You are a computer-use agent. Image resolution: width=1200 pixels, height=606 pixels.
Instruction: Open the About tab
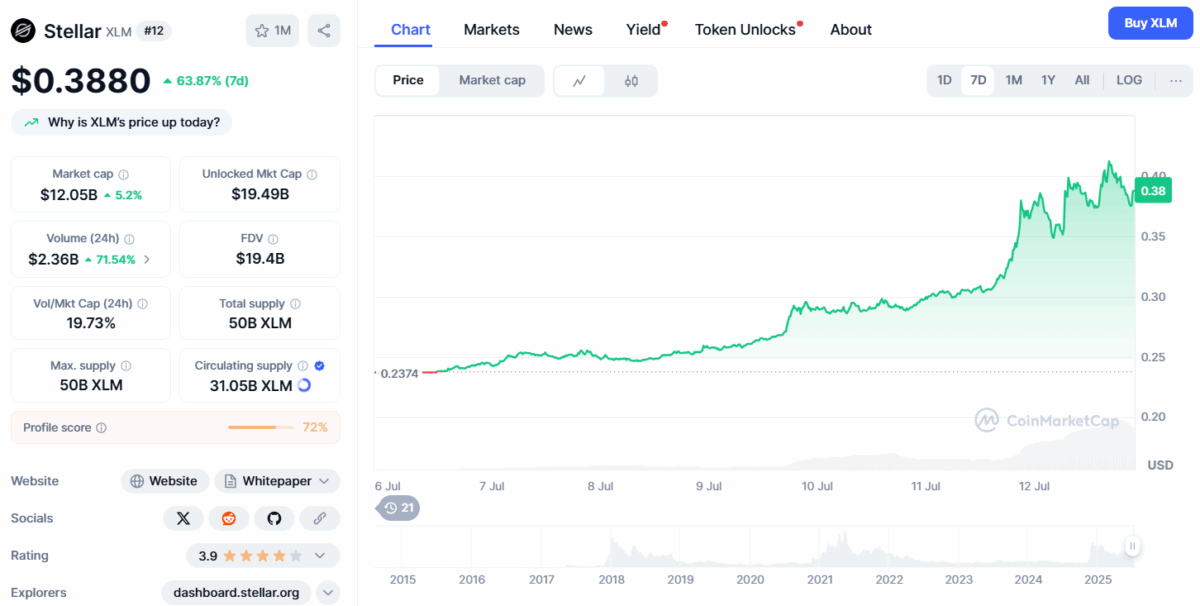(851, 30)
